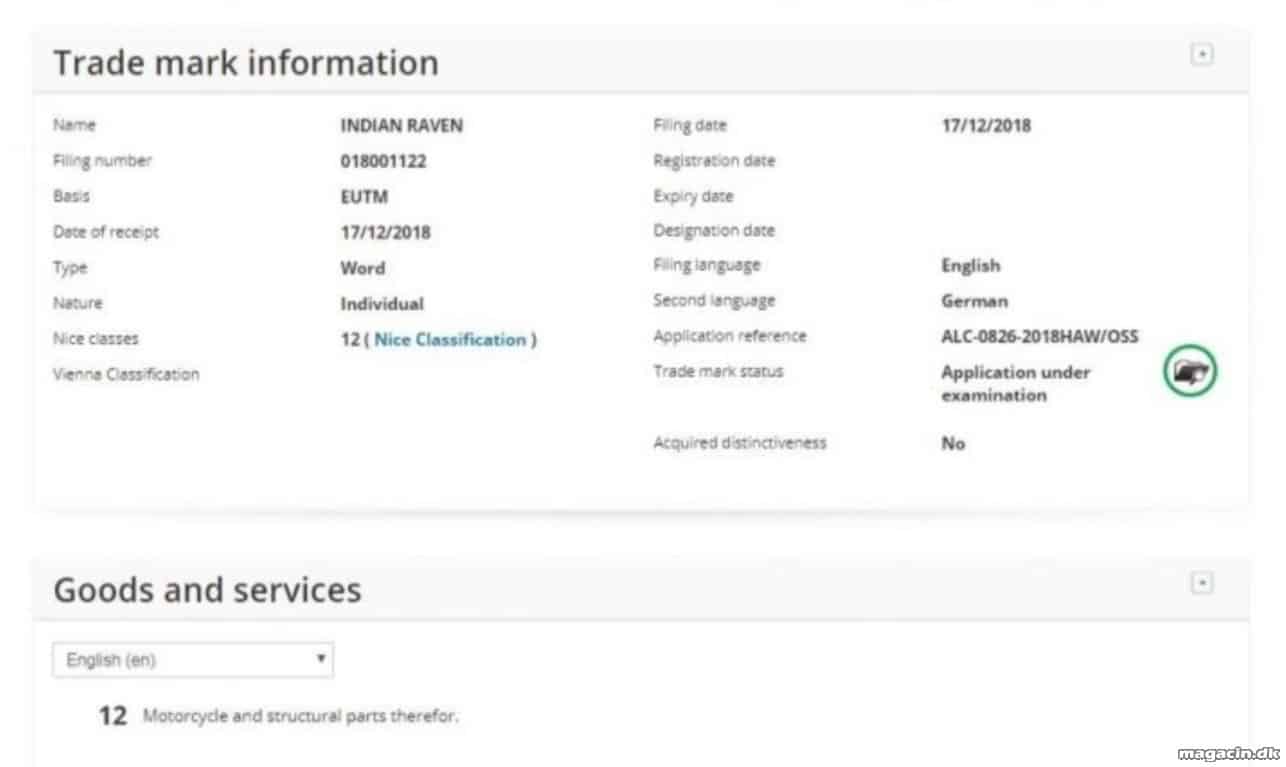The width and height of the screenshot is (1286, 767).
Task: Open the Nice Classification link
Action: click(449, 339)
